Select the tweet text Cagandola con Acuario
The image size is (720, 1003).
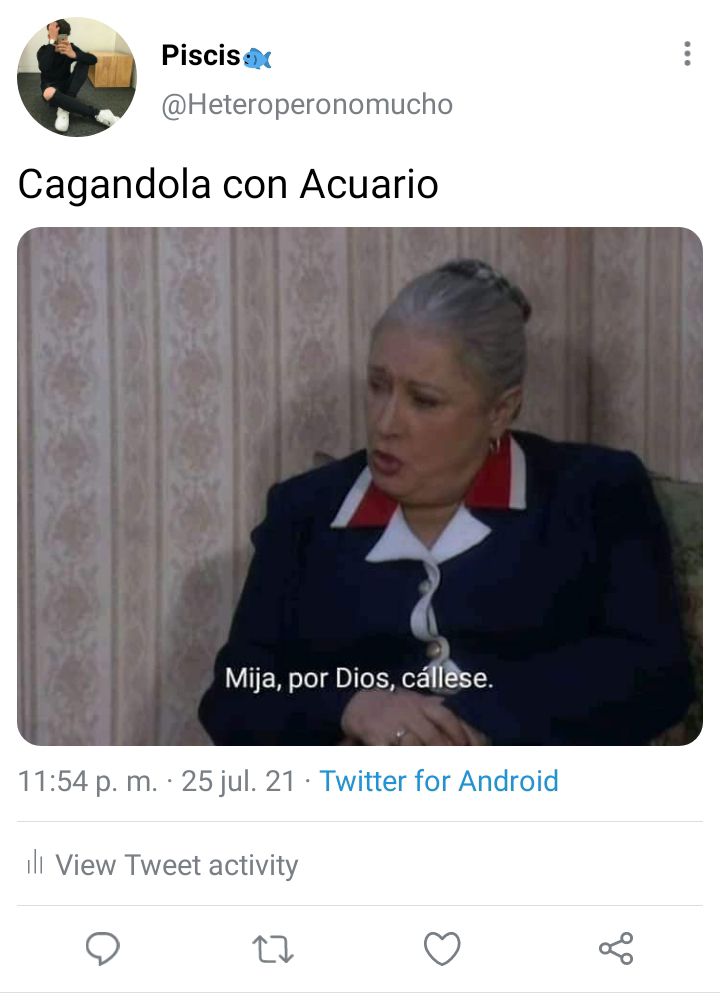click(x=228, y=185)
